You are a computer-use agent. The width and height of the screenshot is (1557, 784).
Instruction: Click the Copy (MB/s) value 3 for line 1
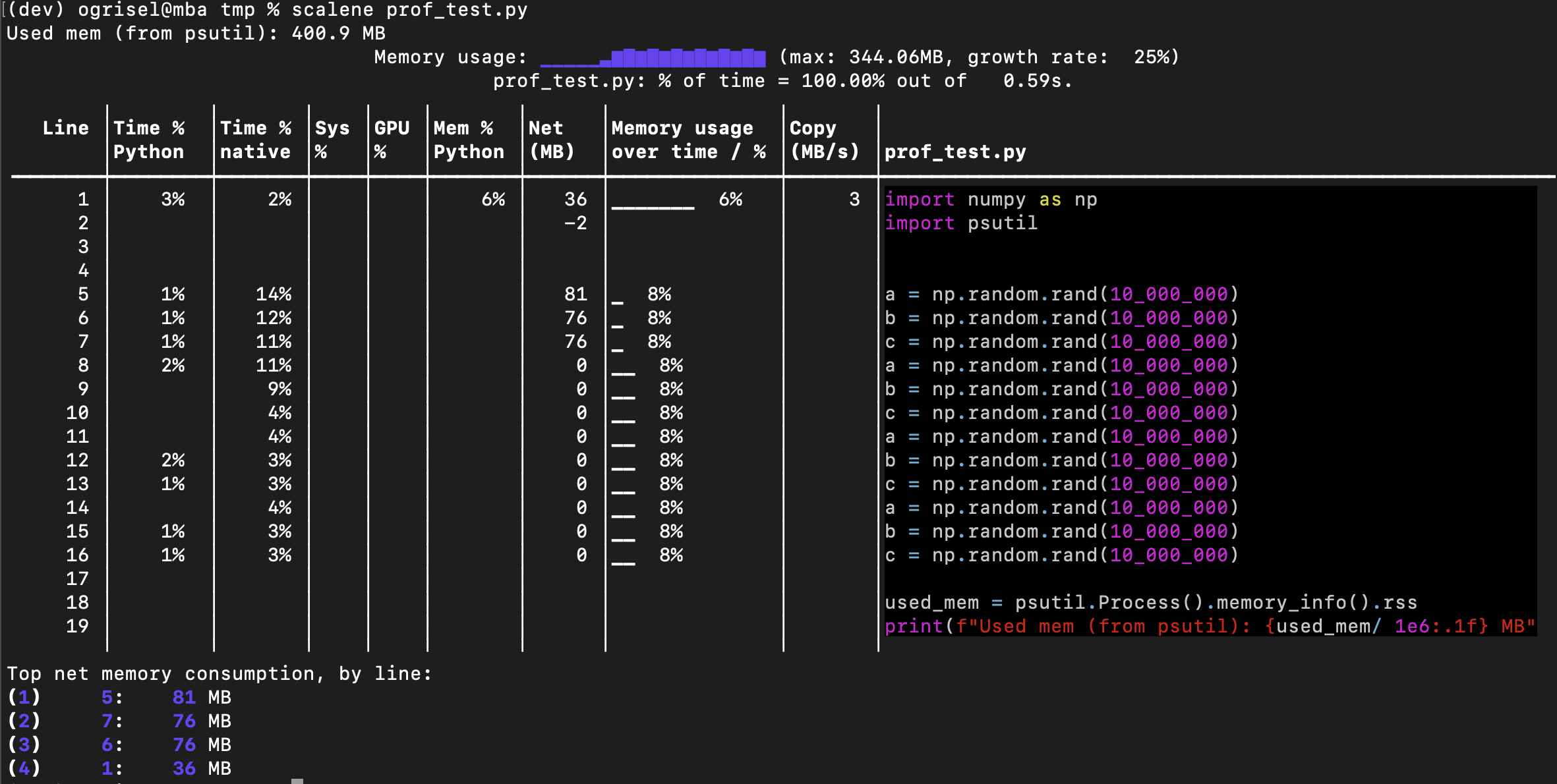[854, 200]
